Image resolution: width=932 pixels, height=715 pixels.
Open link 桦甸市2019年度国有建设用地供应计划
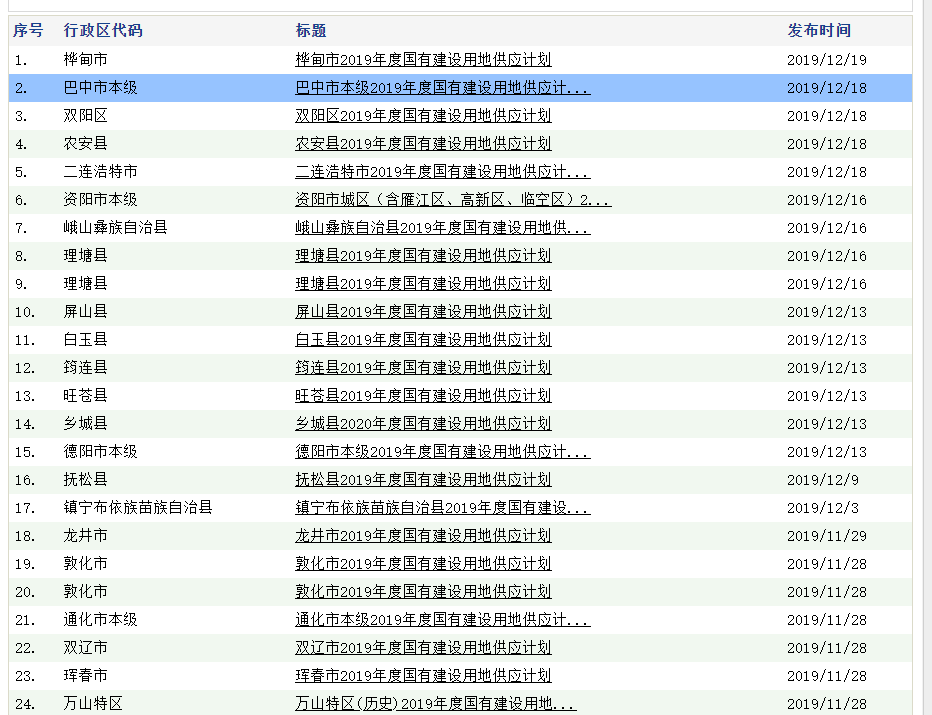click(423, 59)
